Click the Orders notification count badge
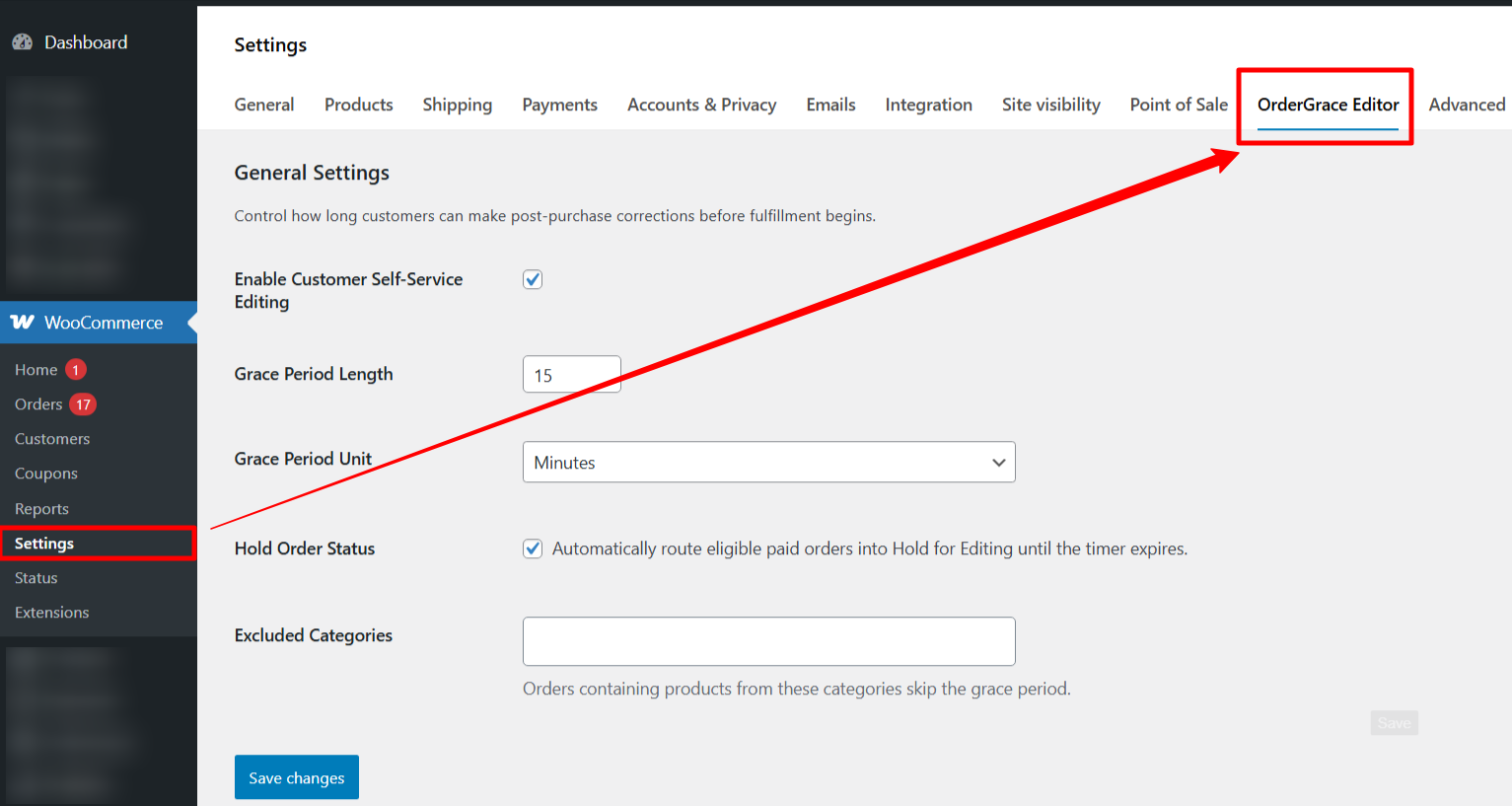This screenshot has height=806, width=1512. pos(83,403)
